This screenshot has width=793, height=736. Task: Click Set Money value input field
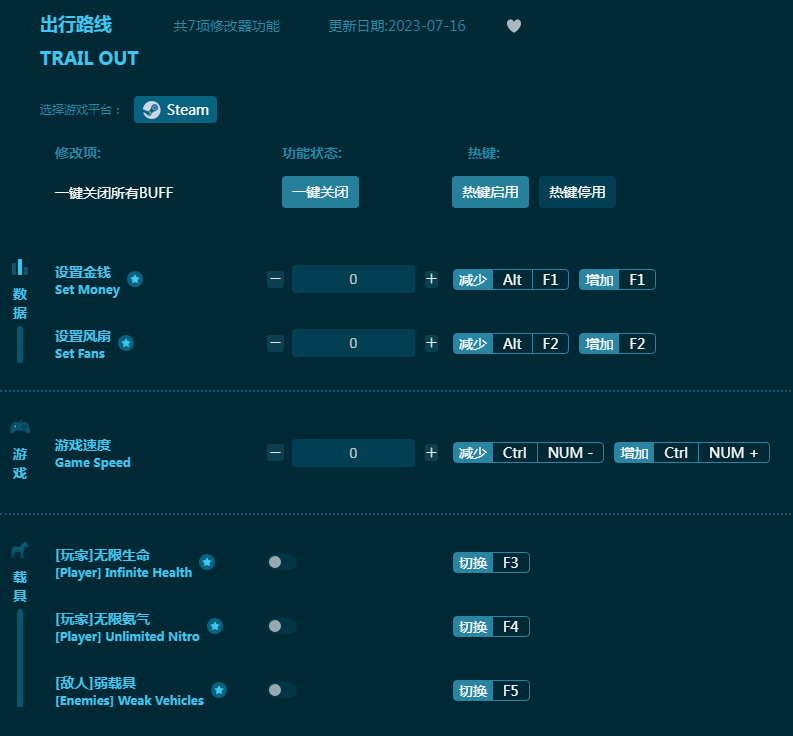(353, 279)
